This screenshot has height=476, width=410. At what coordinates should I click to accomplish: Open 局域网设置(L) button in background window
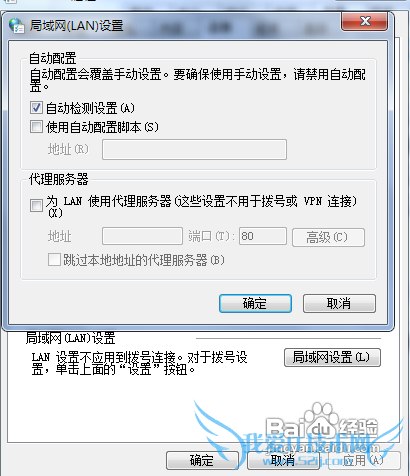[332, 357]
